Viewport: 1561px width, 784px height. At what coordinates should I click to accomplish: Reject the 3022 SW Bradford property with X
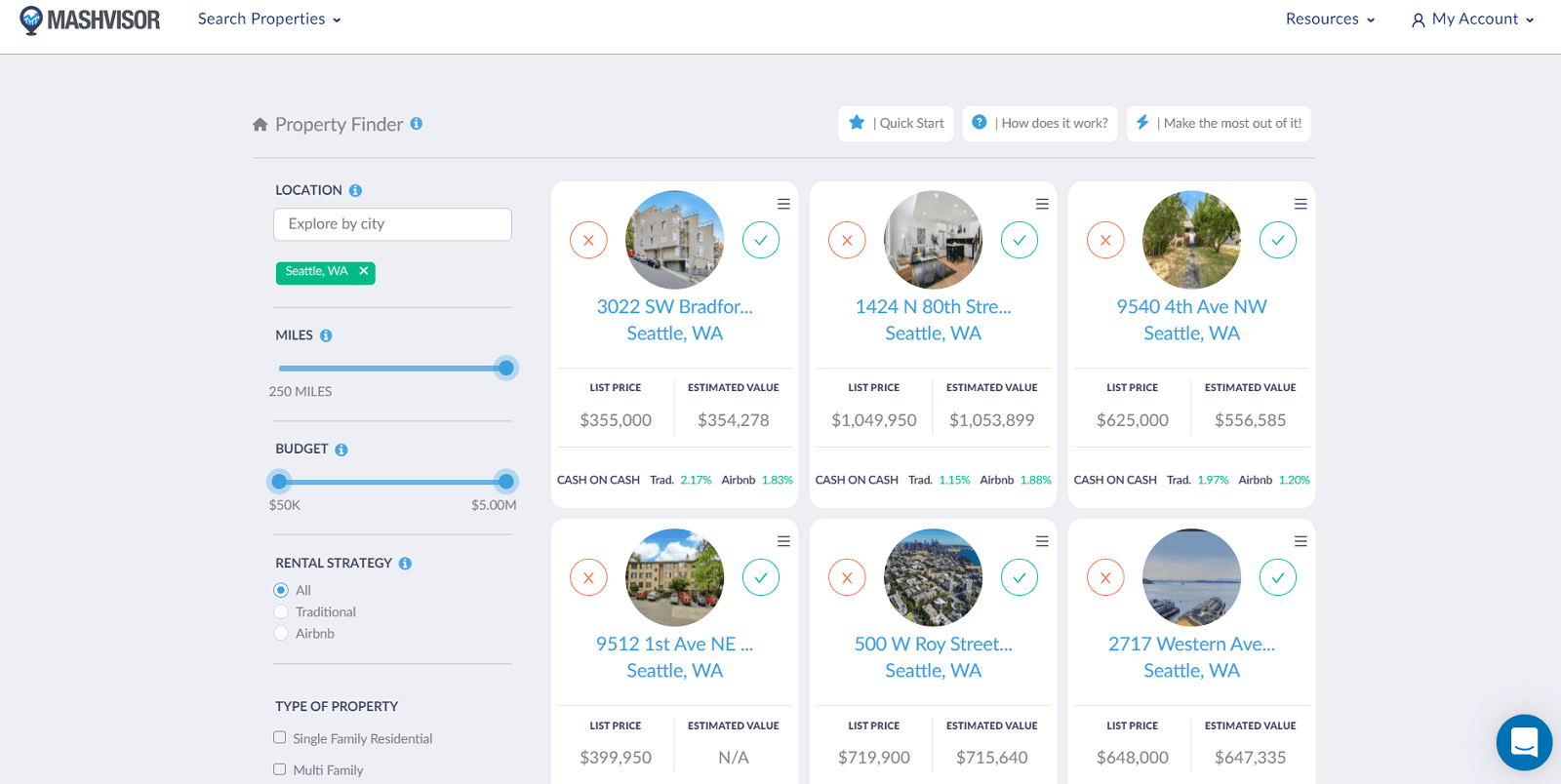point(588,240)
